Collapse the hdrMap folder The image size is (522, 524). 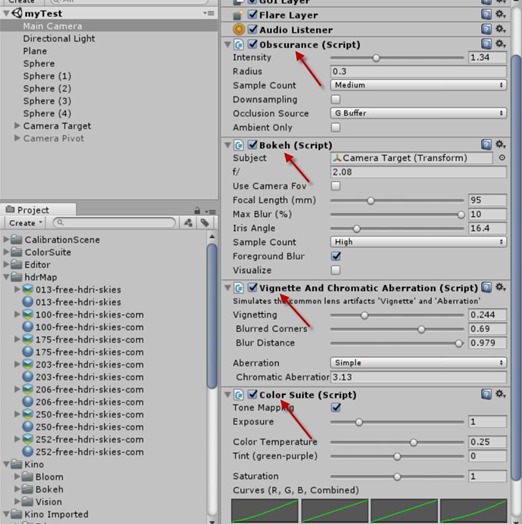coord(6,277)
